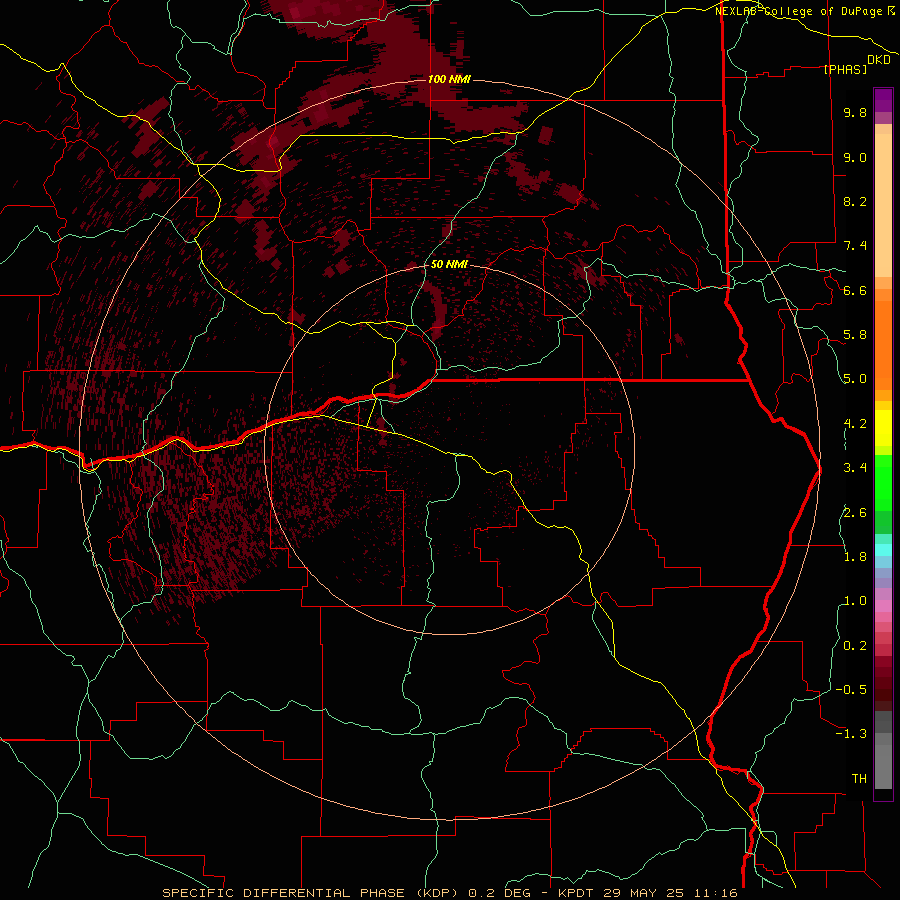This screenshot has height=900, width=900.
Task: Pick the cyan color bar segment
Action: tap(883, 550)
